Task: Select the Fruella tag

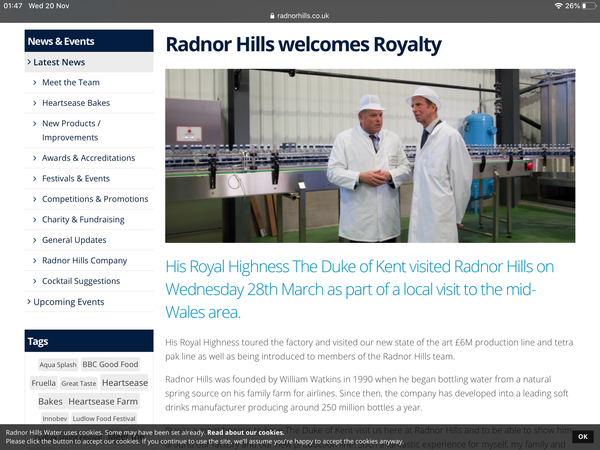Action: (44, 383)
